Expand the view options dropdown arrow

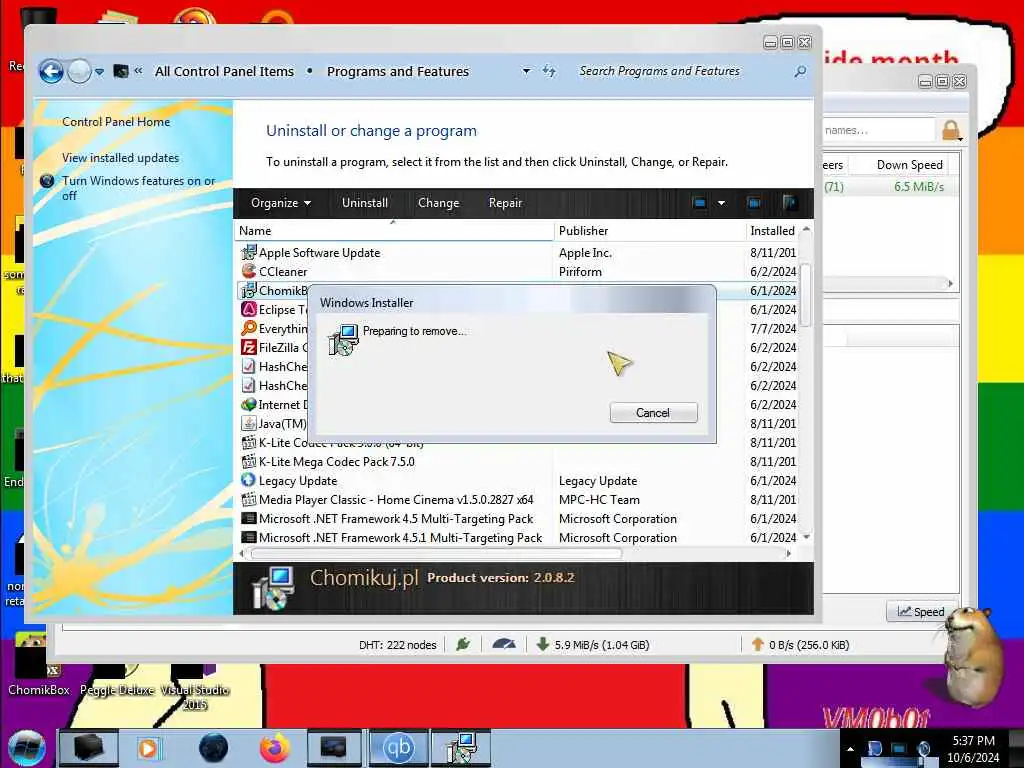722,203
